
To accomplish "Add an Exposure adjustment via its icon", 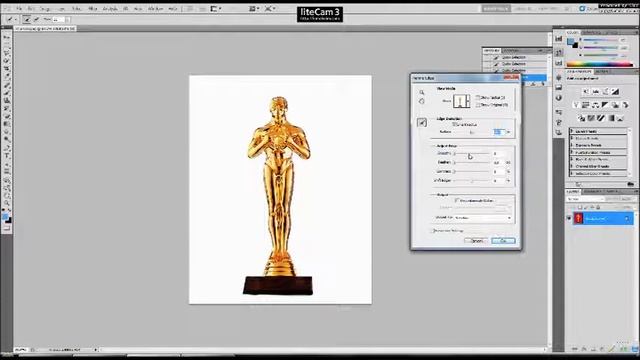I will tap(616, 92).
